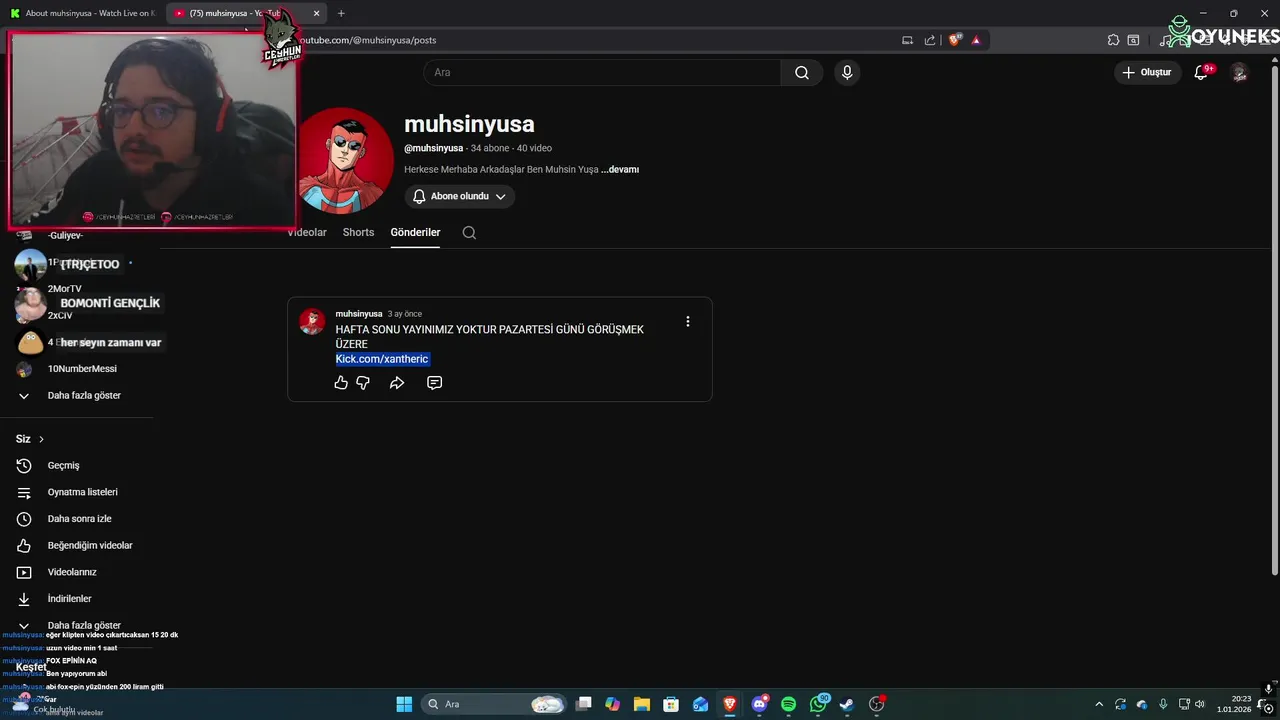This screenshot has height=720, width=1280.
Task: Click the YouTube Ara search field
Action: (x=602, y=72)
